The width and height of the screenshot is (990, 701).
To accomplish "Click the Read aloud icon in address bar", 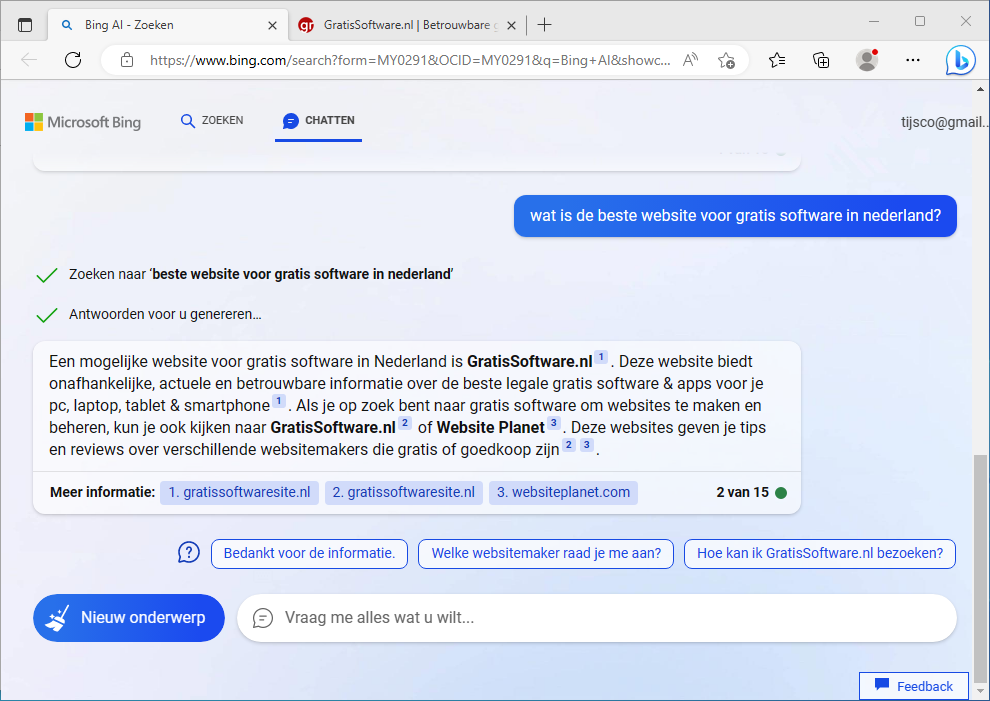I will [x=690, y=60].
